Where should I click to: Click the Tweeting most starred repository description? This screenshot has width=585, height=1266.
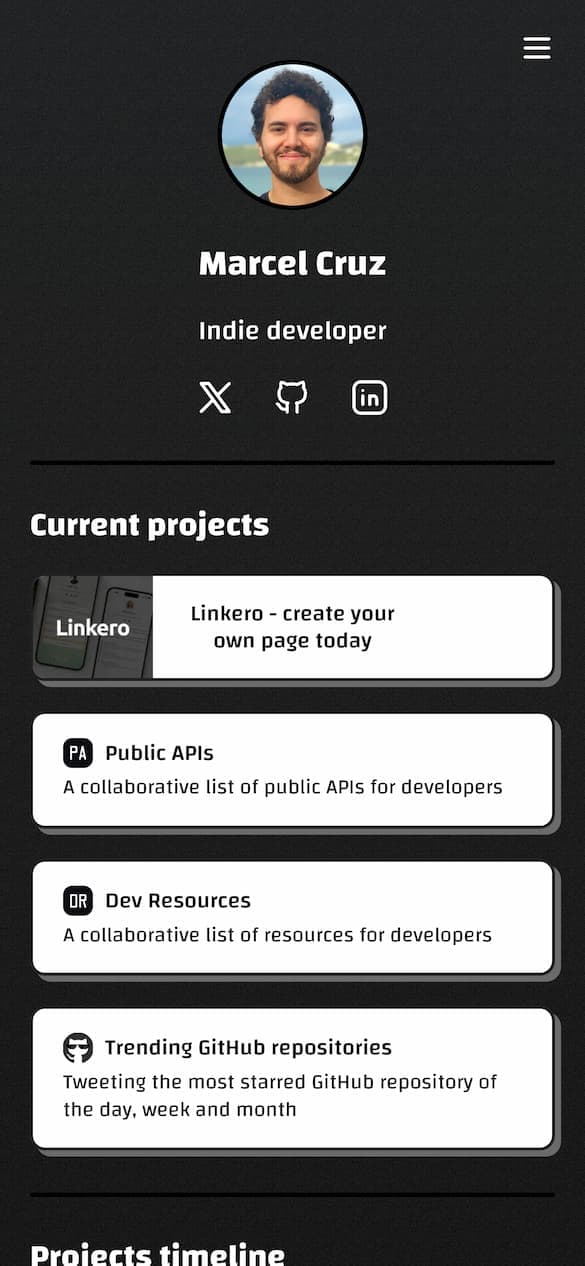(280, 1095)
